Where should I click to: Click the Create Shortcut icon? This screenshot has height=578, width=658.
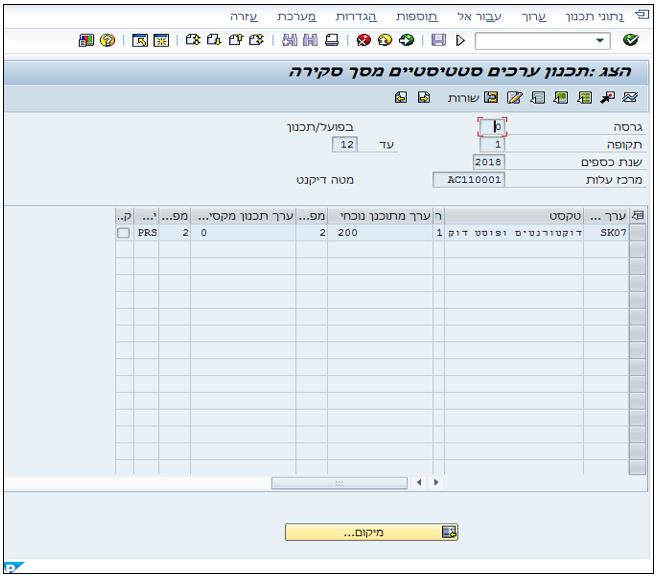(140, 40)
